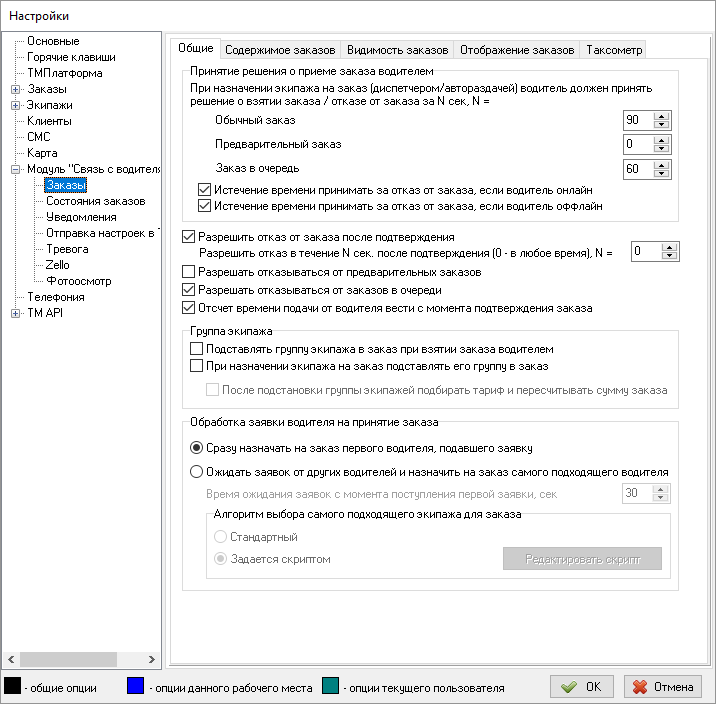716x704 pixels.
Task: Open the Таксометр tab
Action: [614, 49]
